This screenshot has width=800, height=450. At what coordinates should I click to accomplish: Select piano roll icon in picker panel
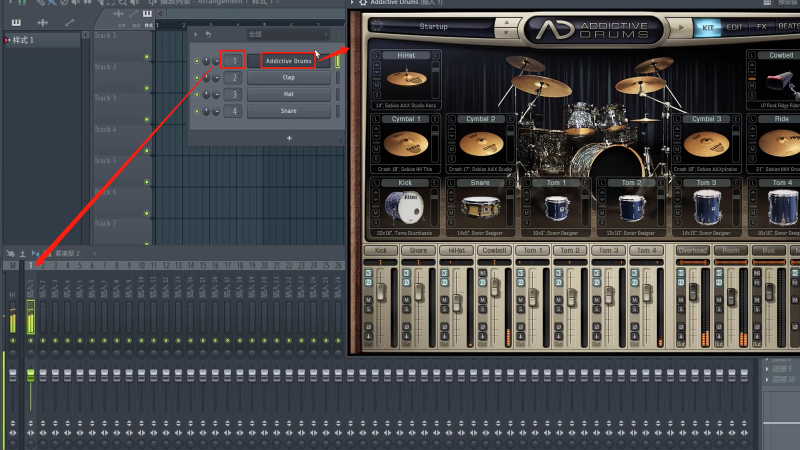[x=16, y=22]
